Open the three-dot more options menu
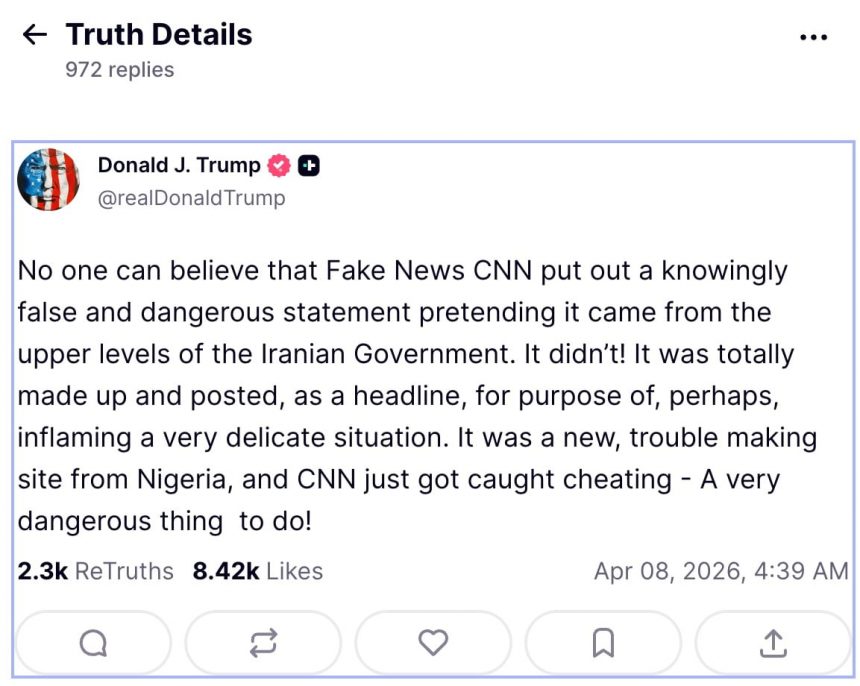860x686 pixels. pos(815,37)
